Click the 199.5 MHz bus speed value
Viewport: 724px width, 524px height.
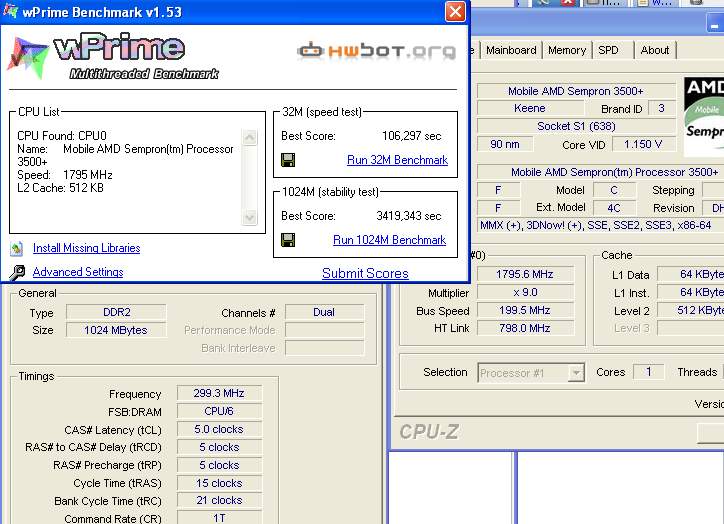tap(525, 310)
